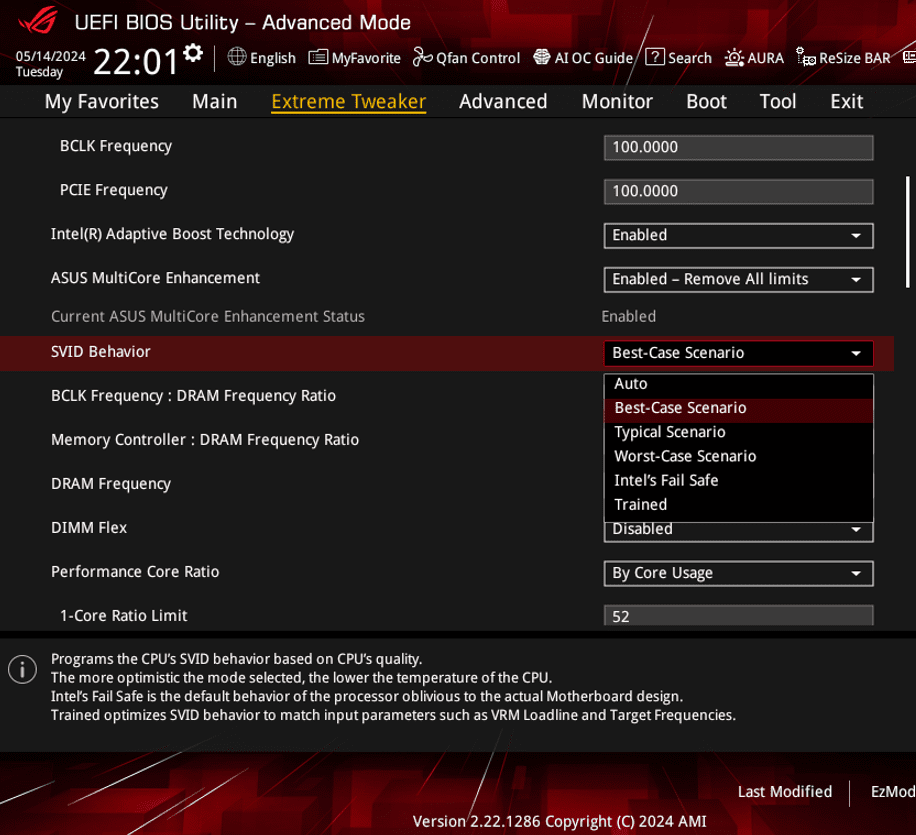Click arrow of SVID Behavior dropdown
Image resolution: width=916 pixels, height=835 pixels.
pos(856,354)
